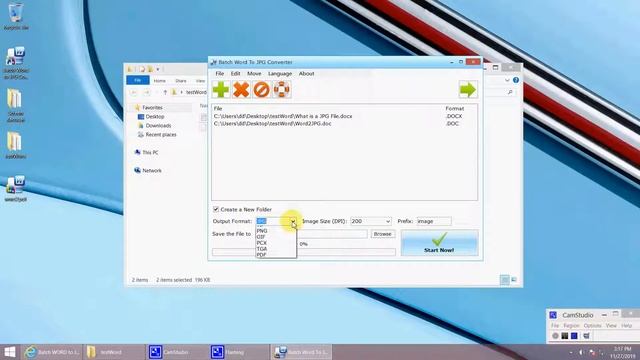
Task: Open the About menu
Action: coord(306,73)
